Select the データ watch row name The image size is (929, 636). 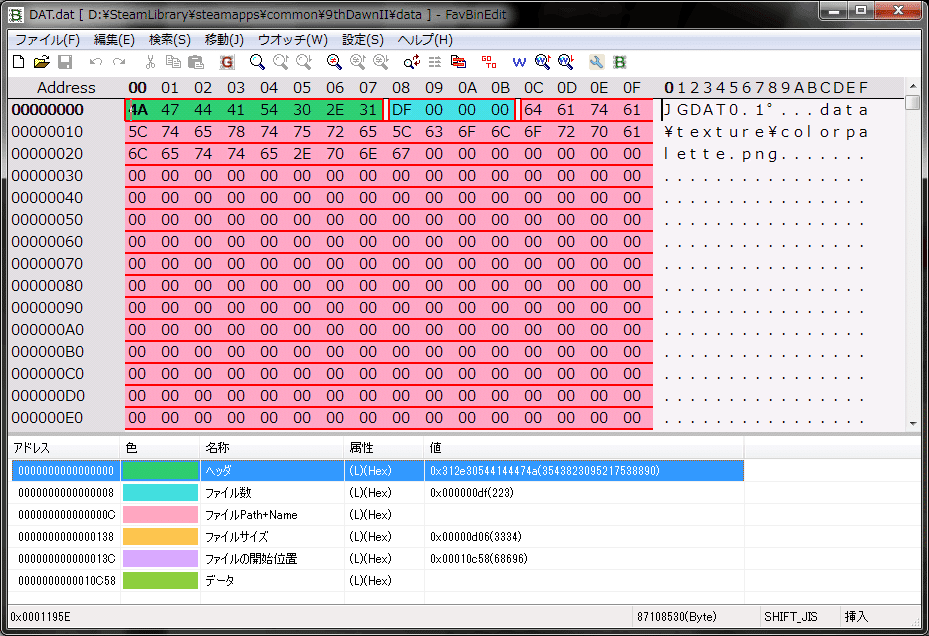(x=219, y=580)
